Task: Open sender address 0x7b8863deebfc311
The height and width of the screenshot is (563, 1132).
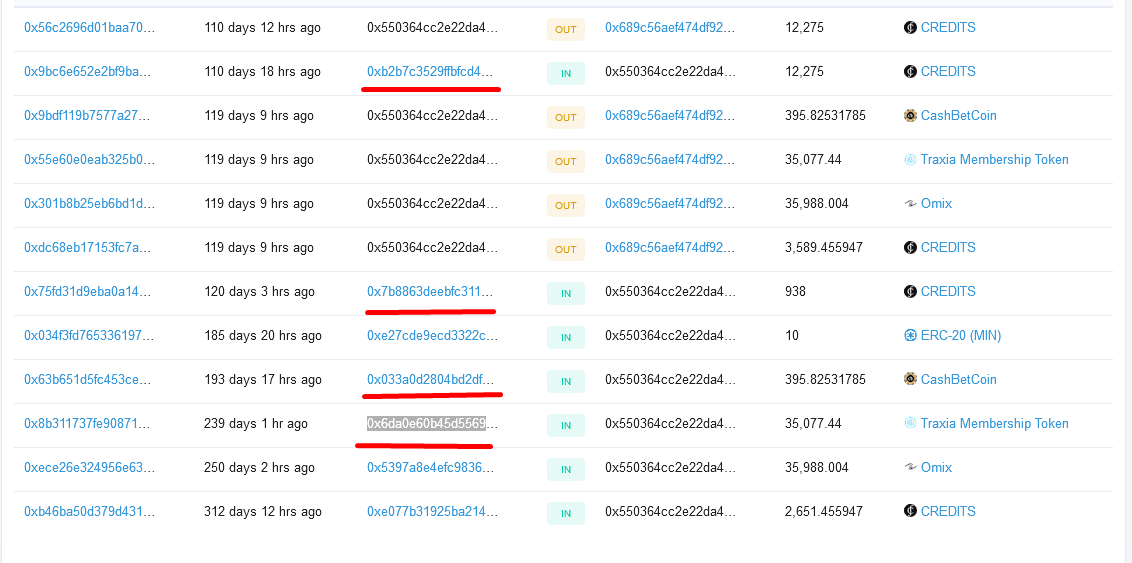Action: 432,292
